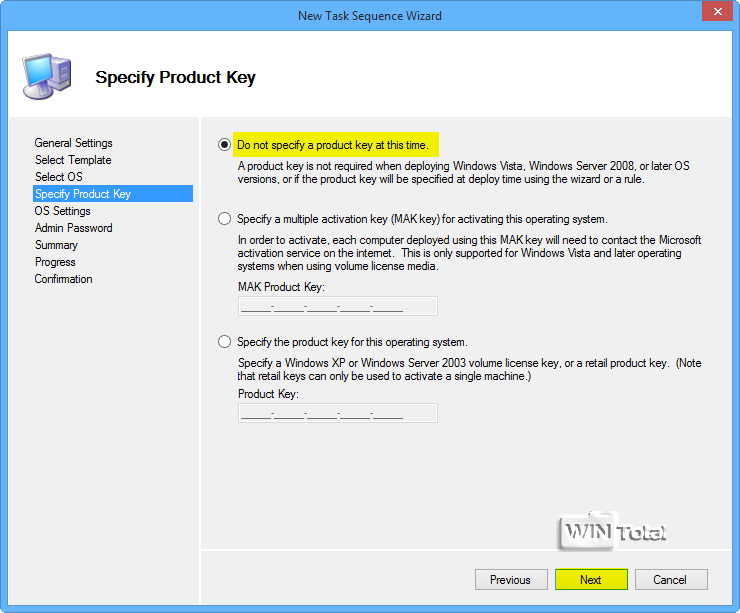
Task: Open the Confirmation step
Action: pos(63,279)
